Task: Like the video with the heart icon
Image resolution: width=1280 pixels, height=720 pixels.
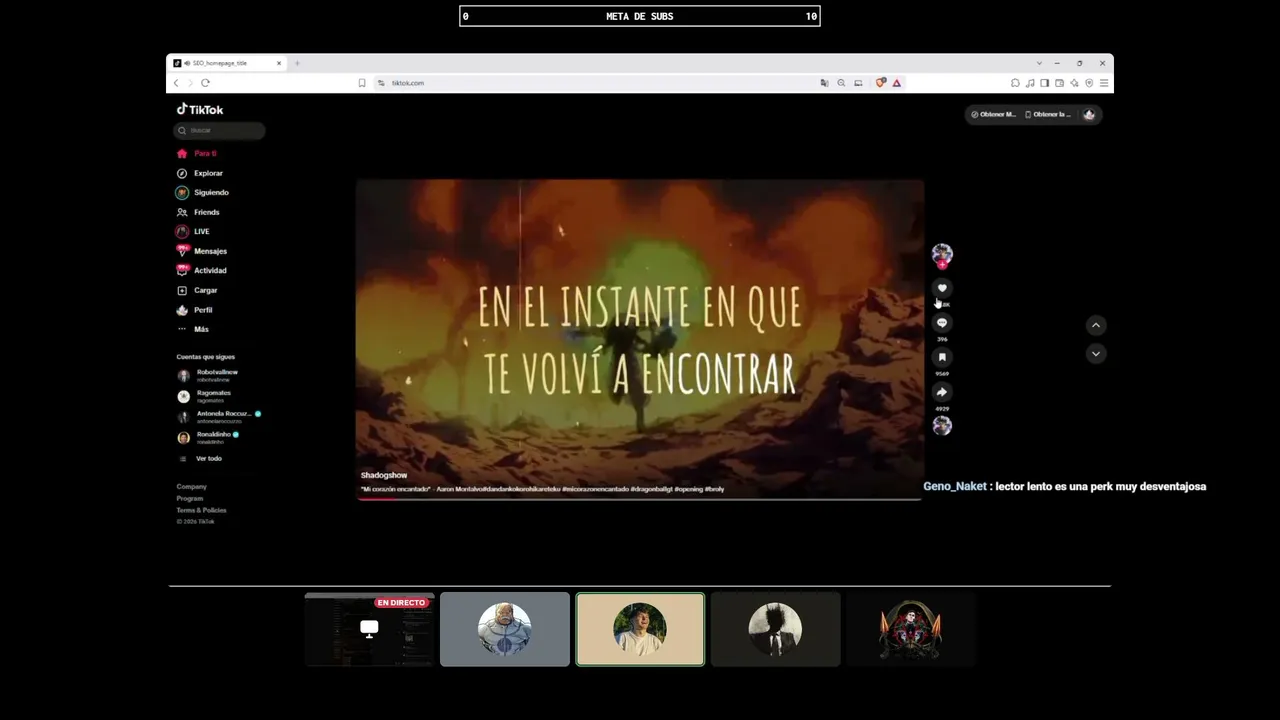Action: 942,288
